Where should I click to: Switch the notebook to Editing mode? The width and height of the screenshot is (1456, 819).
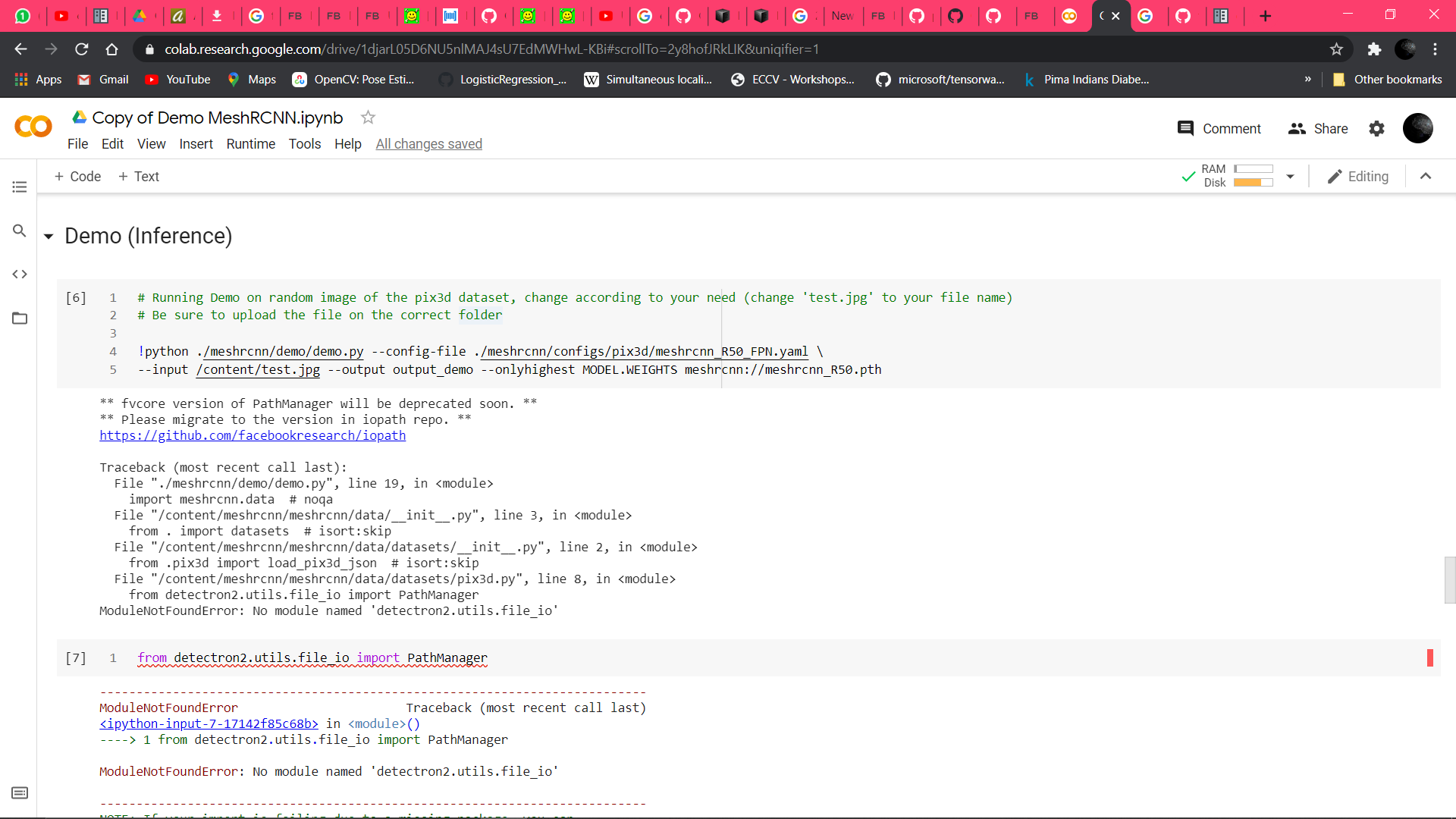click(1358, 176)
